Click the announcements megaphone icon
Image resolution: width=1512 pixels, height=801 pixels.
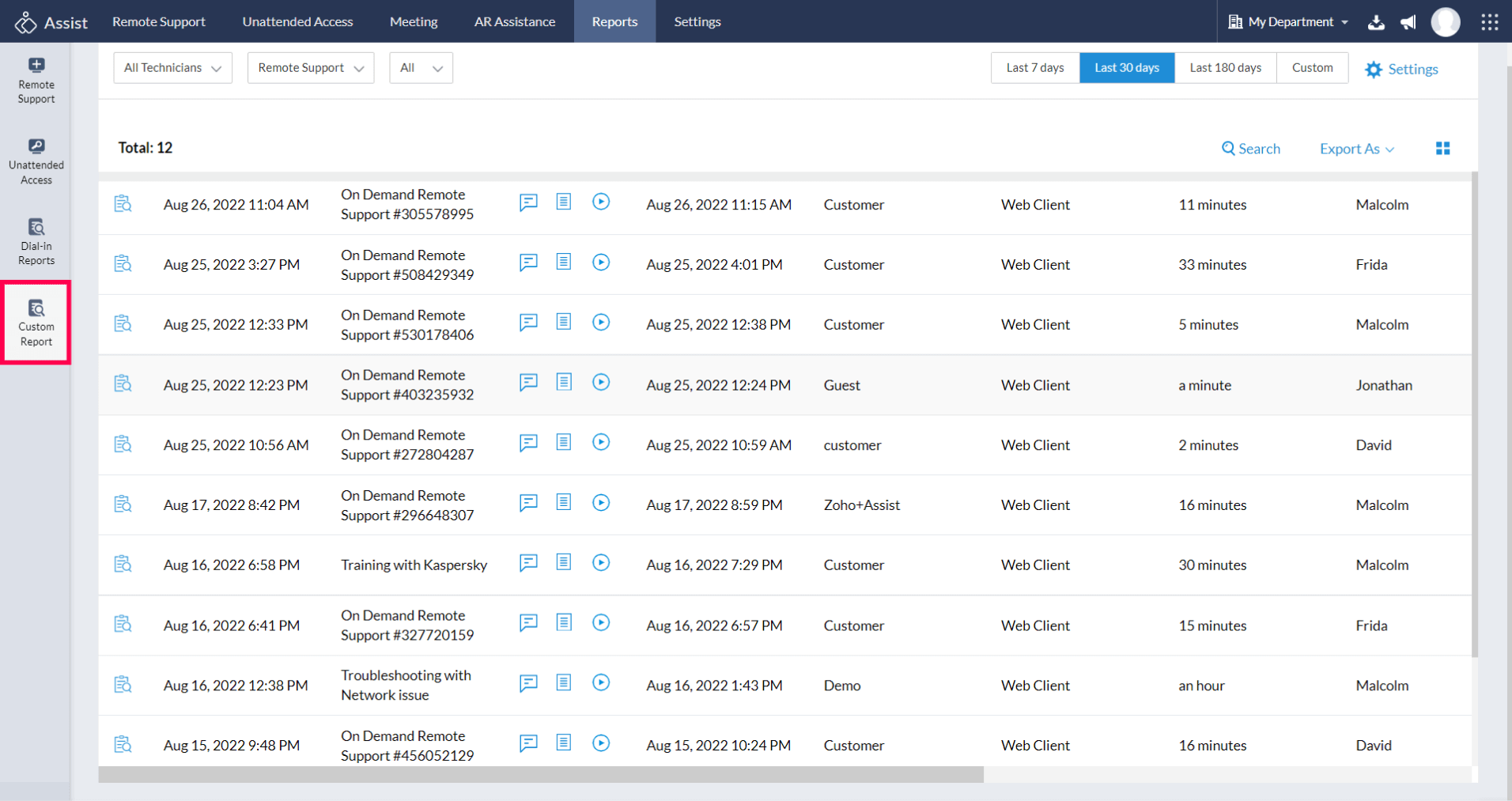(x=1408, y=22)
